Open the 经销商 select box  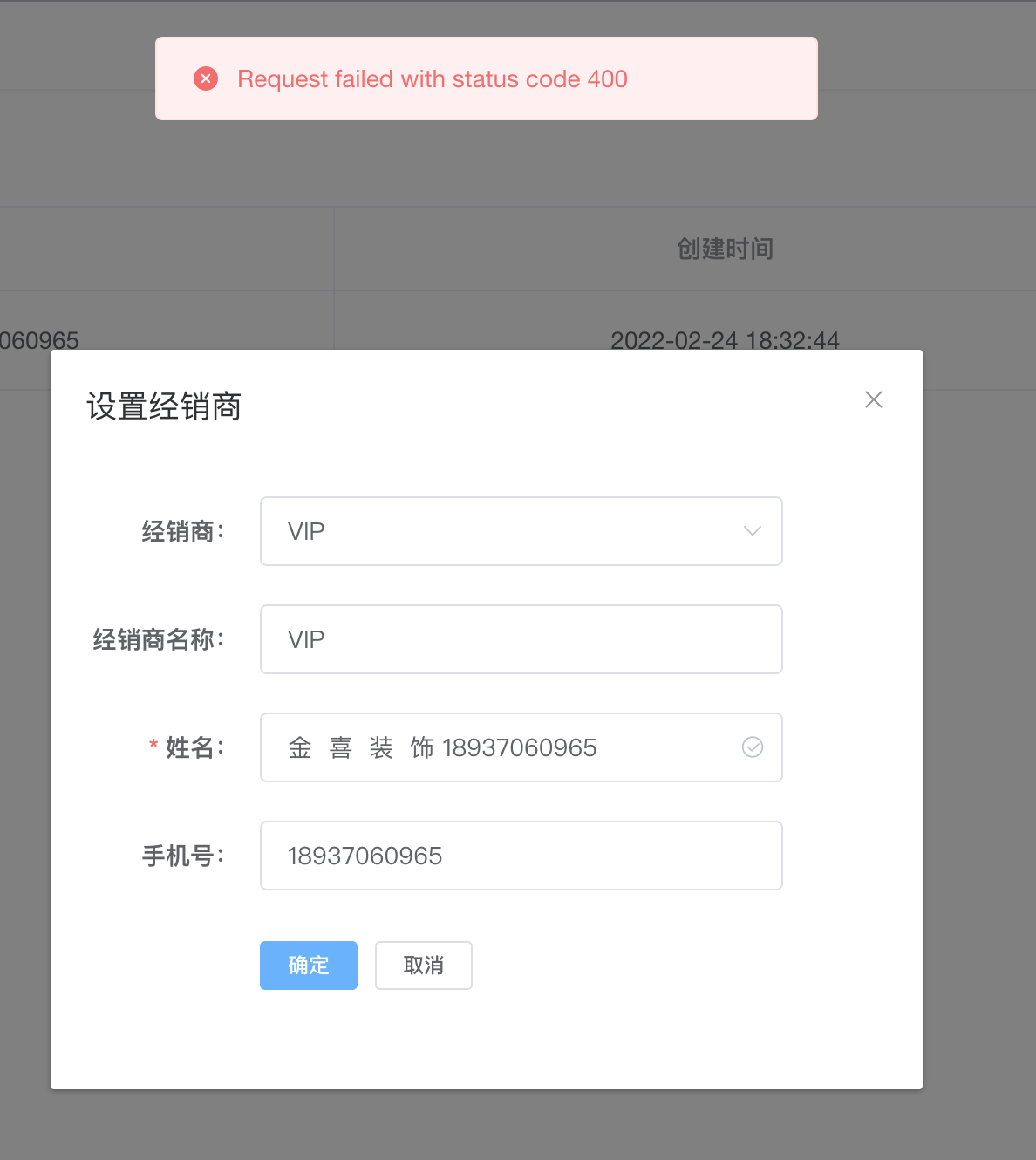506,531
